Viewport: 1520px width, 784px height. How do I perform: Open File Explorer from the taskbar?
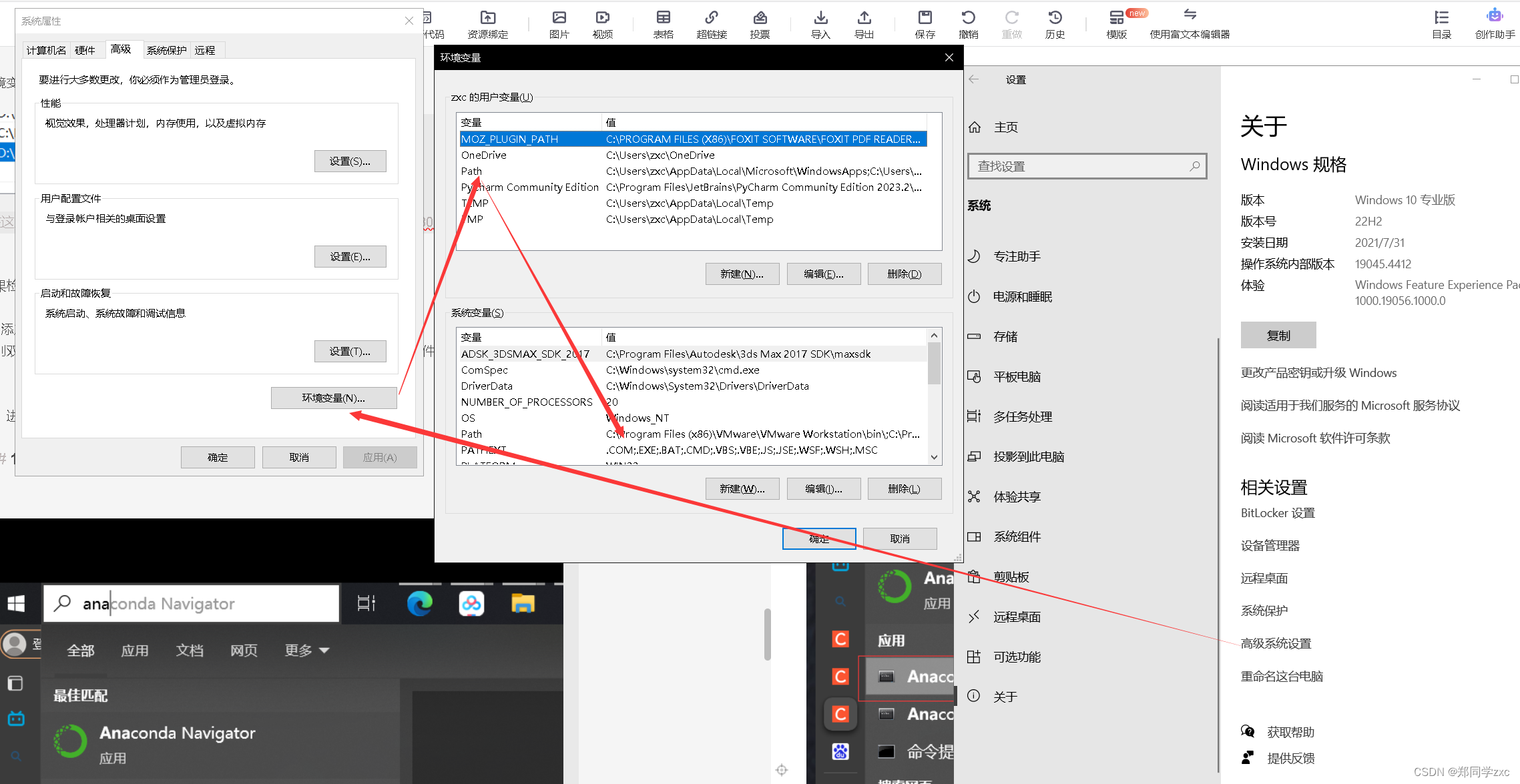(523, 604)
